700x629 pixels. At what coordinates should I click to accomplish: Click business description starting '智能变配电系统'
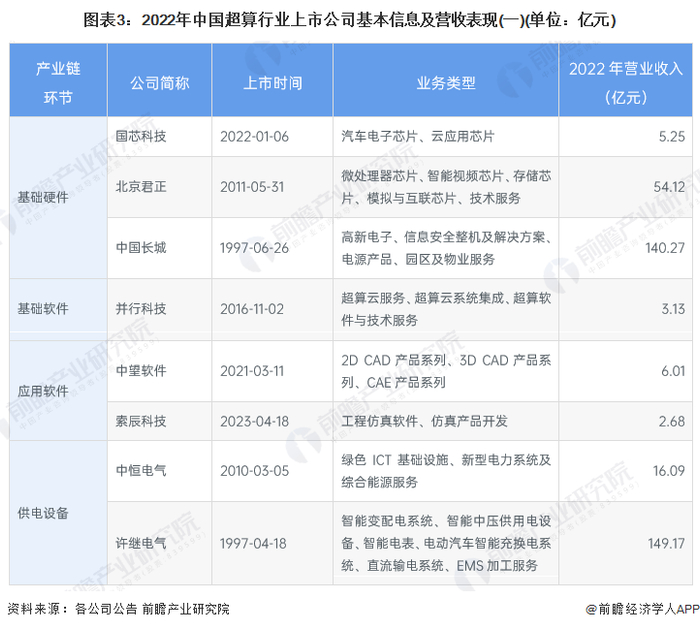[x=446, y=543]
